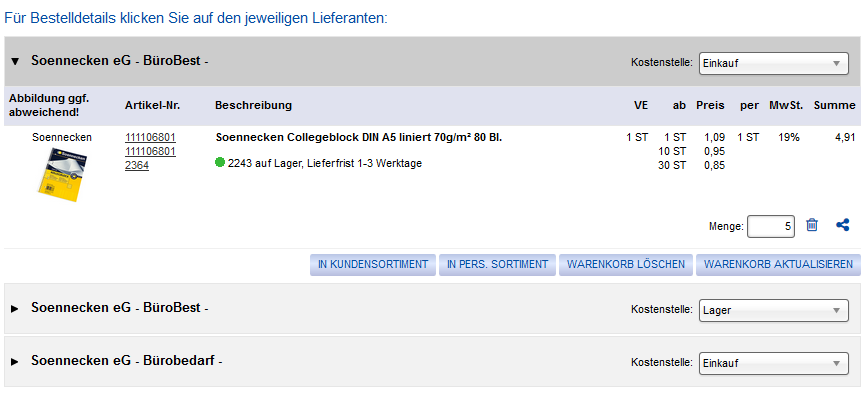The width and height of the screenshot is (866, 394).
Task: Open the Soennecken Collegeblock product thumbnail
Action: (62, 174)
